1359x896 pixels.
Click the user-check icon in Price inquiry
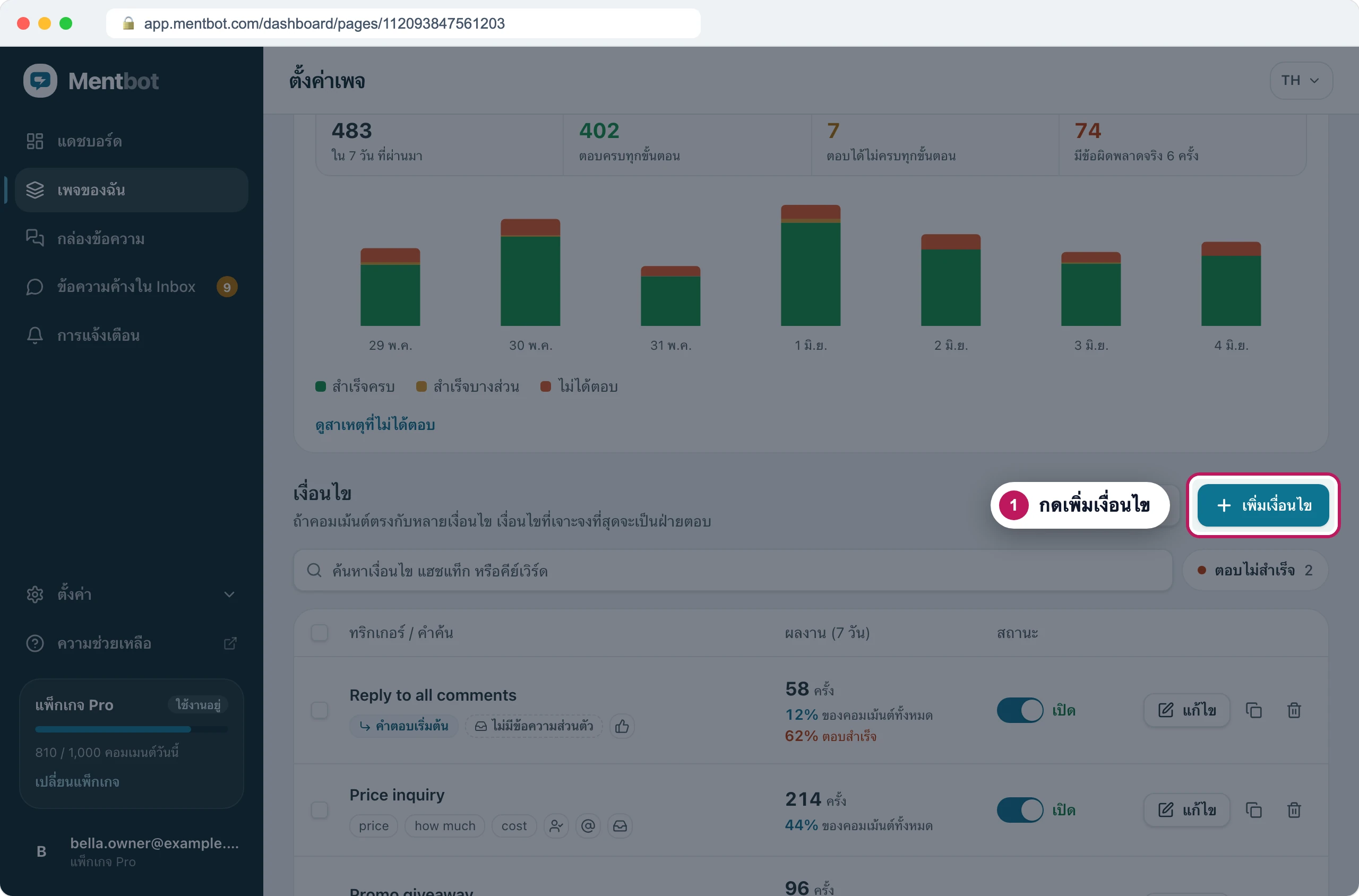tap(556, 826)
